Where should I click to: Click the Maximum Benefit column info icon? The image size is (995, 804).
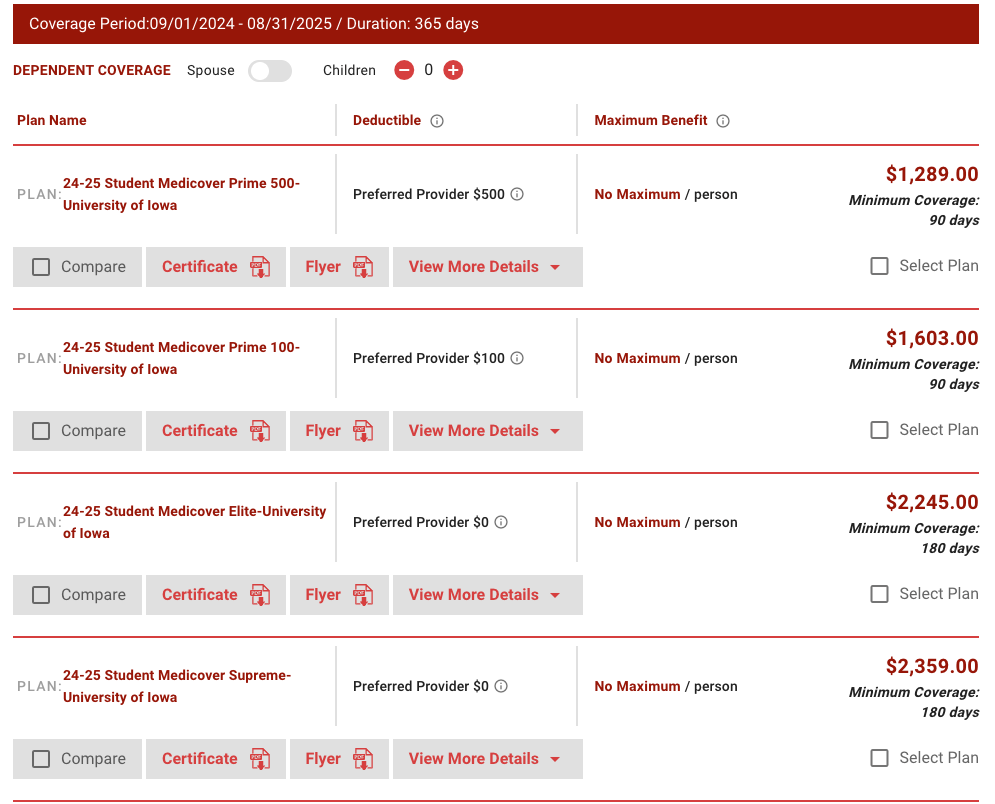pyautogui.click(x=723, y=121)
